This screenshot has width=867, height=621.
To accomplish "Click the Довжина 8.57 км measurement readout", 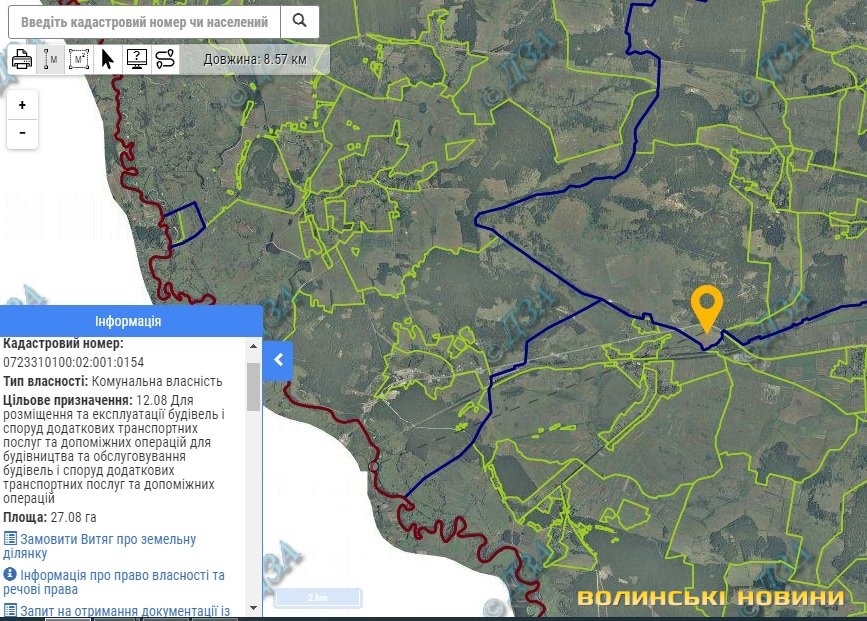I will click(254, 59).
